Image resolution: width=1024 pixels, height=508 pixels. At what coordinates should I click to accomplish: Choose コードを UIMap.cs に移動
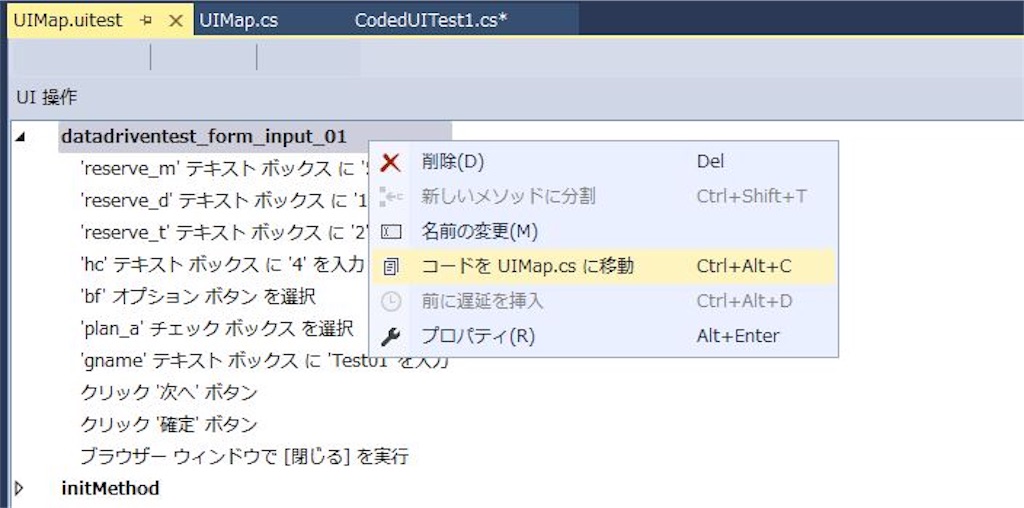[x=604, y=266]
